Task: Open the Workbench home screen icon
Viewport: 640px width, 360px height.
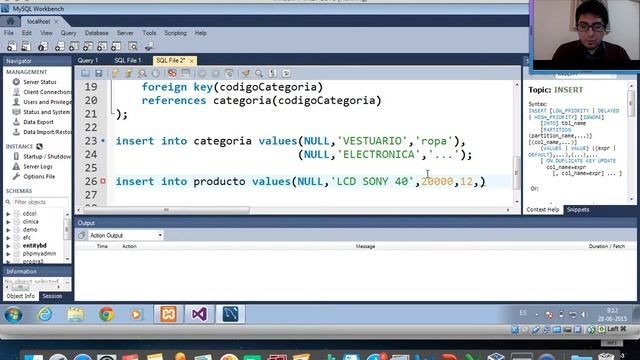Action: [11, 21]
